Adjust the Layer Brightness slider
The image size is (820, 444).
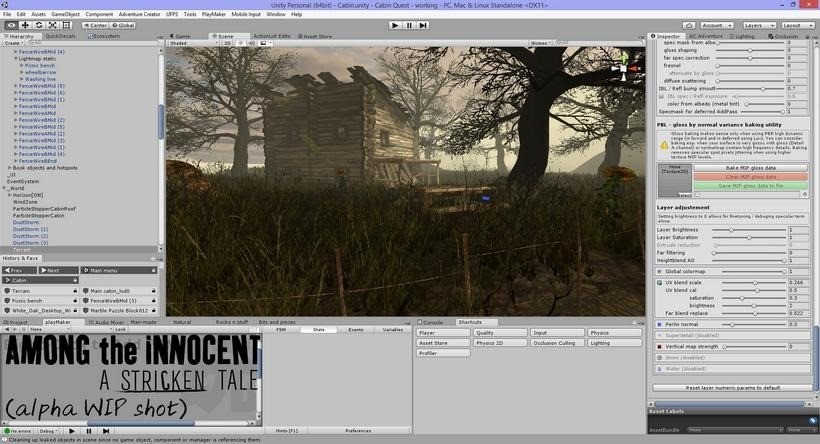749,230
